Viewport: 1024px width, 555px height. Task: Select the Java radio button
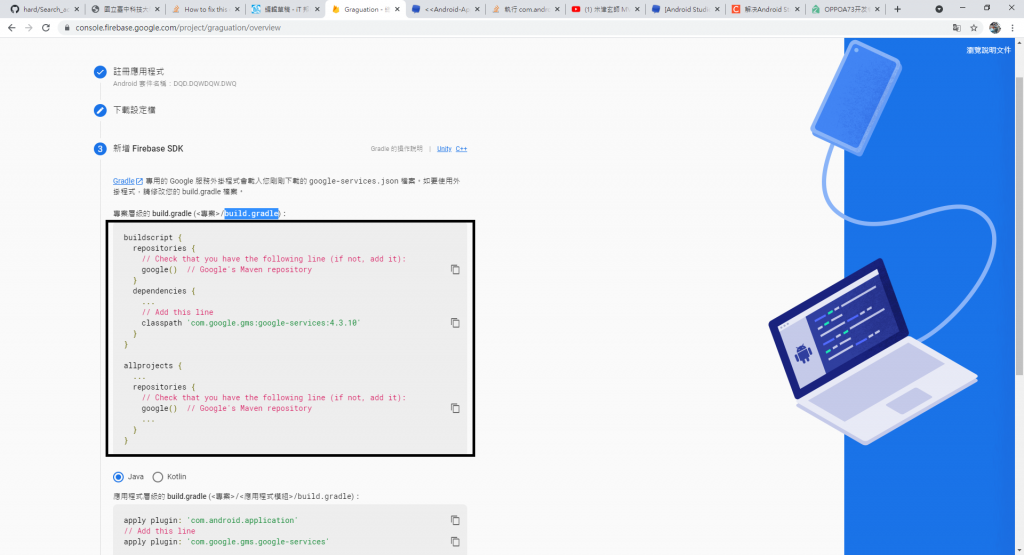pyautogui.click(x=118, y=477)
